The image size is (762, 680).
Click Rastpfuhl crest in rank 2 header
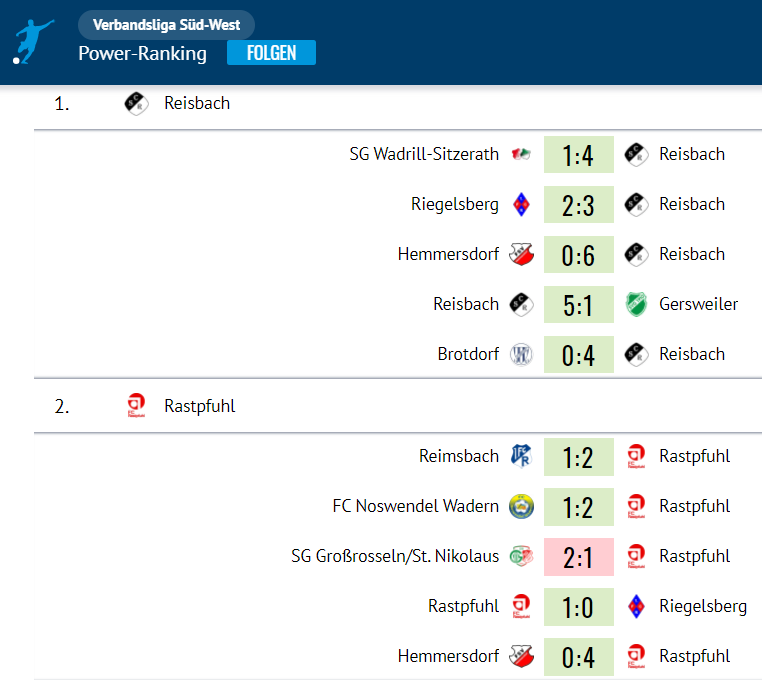(x=136, y=405)
